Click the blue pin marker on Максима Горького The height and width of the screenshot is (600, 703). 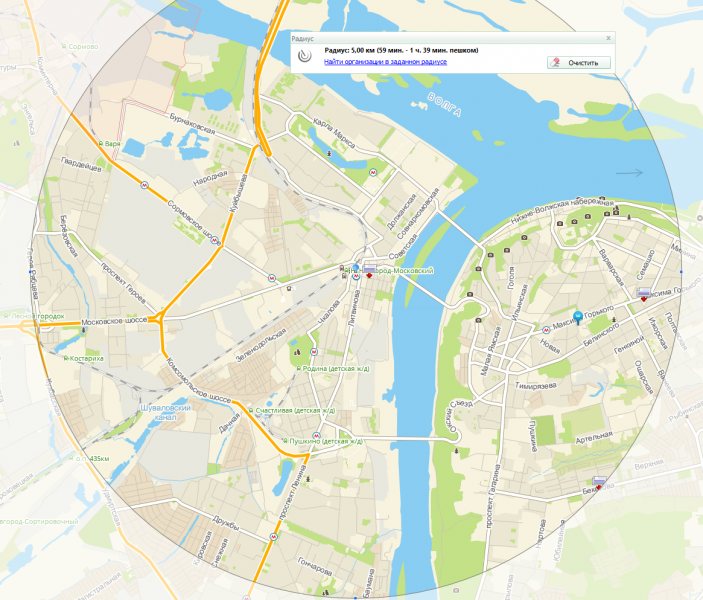tap(578, 317)
